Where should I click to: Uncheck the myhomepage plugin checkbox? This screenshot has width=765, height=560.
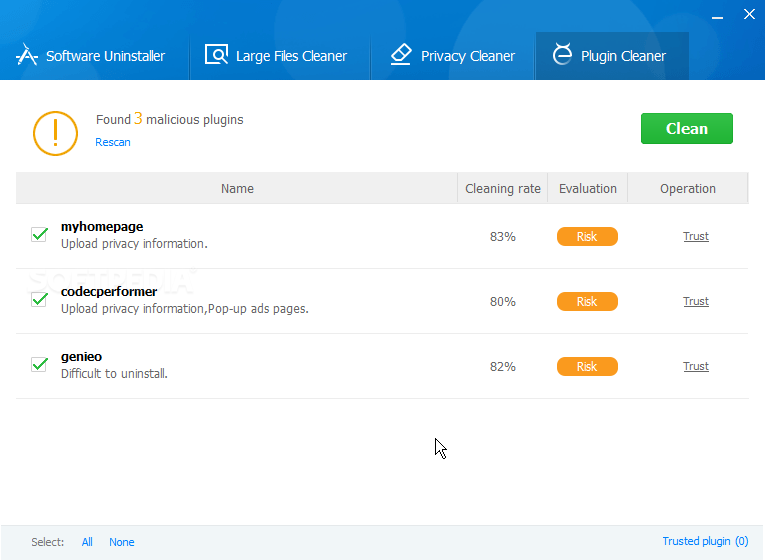39,234
